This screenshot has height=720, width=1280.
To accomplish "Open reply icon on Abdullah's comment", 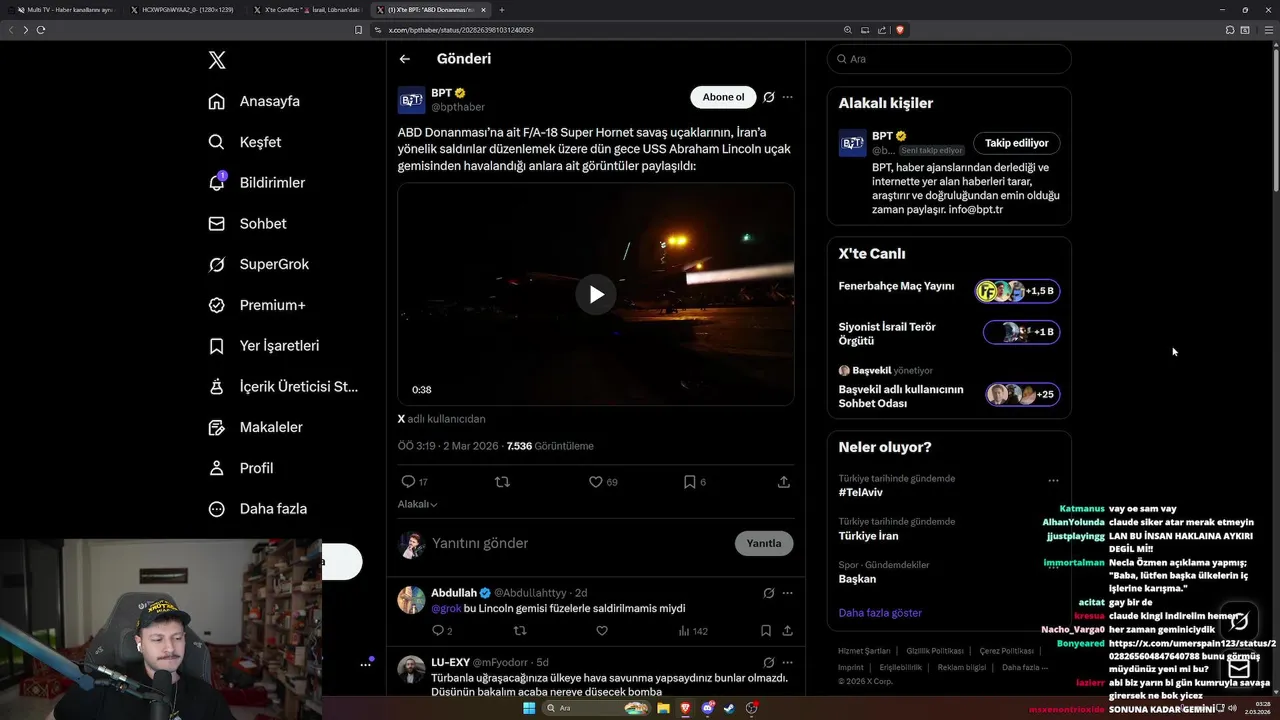I will tap(437, 631).
